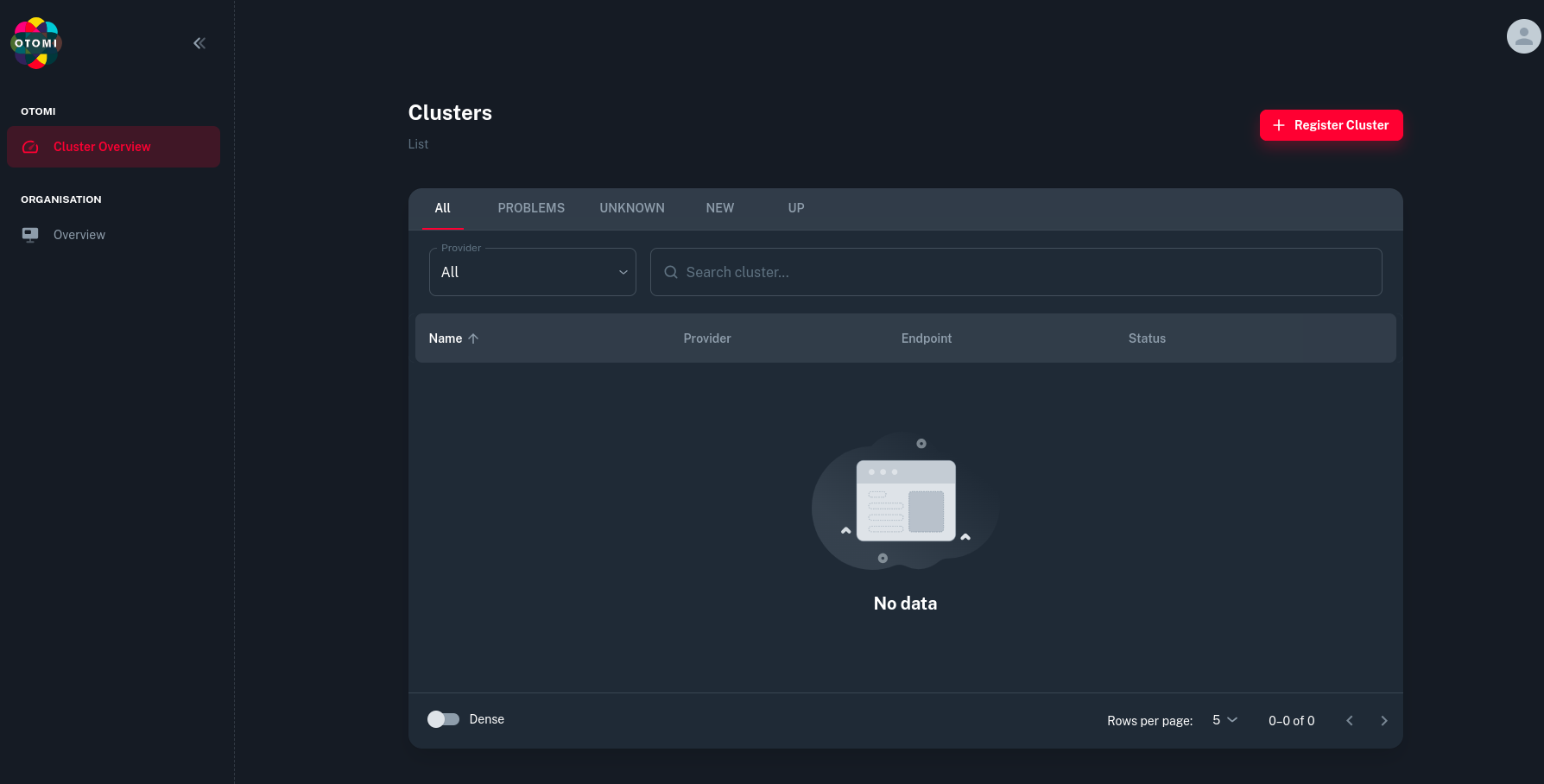Image resolution: width=1544 pixels, height=784 pixels.
Task: Click the Name column sort arrow
Action: point(473,338)
